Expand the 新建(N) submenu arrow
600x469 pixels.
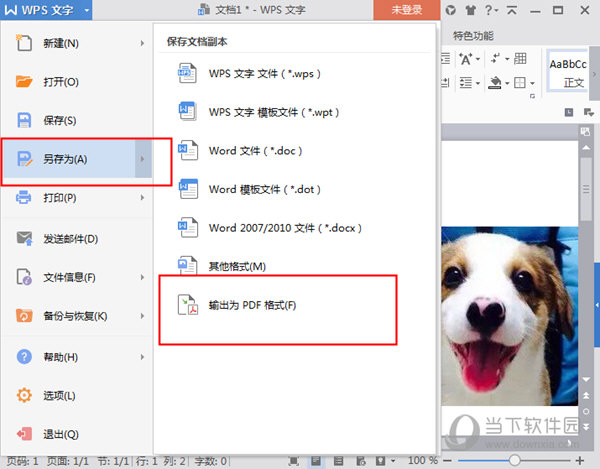[x=142, y=43]
